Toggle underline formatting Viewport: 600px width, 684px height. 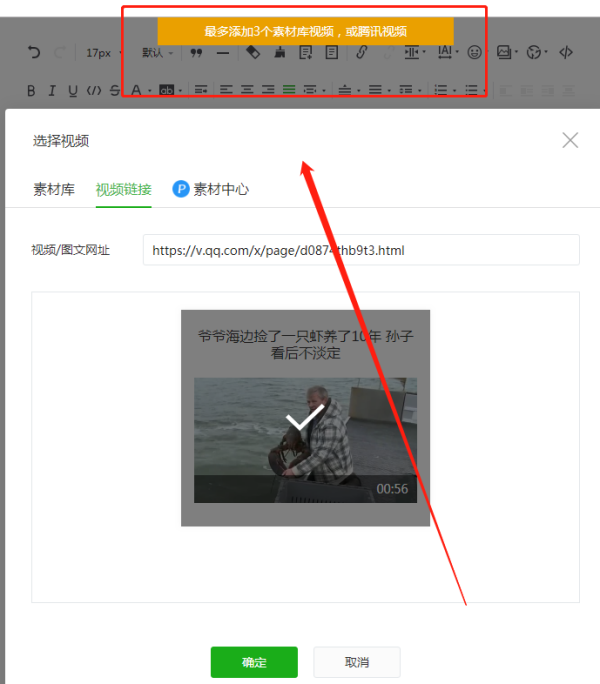73,90
